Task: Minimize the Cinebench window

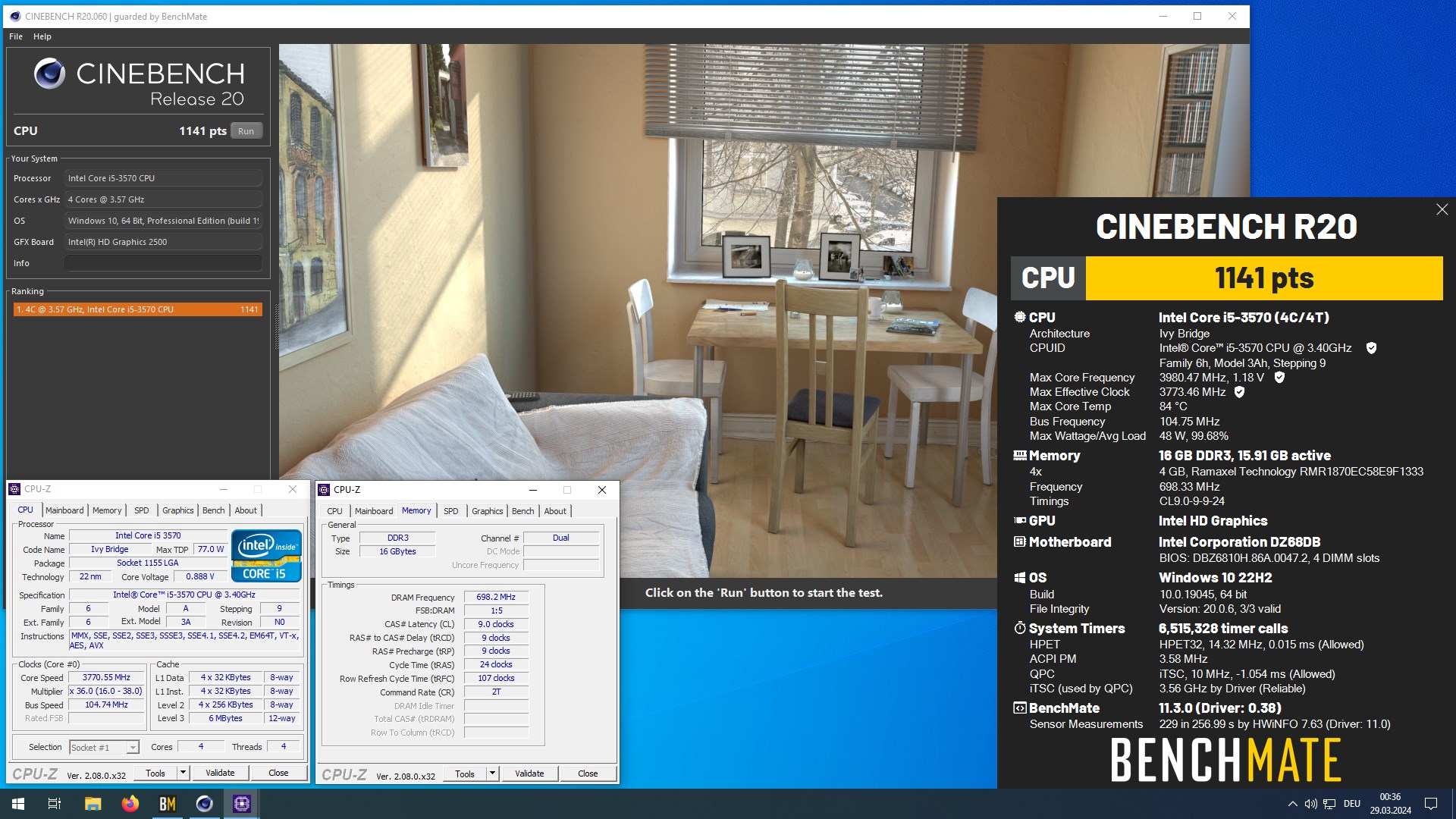Action: point(1163,16)
